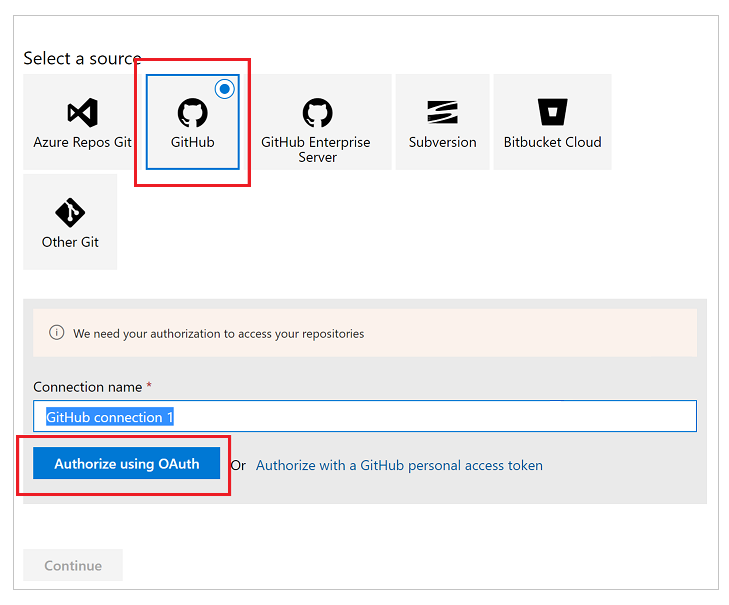Choose the GitHub source tile
The height and width of the screenshot is (605, 729).
point(192,122)
